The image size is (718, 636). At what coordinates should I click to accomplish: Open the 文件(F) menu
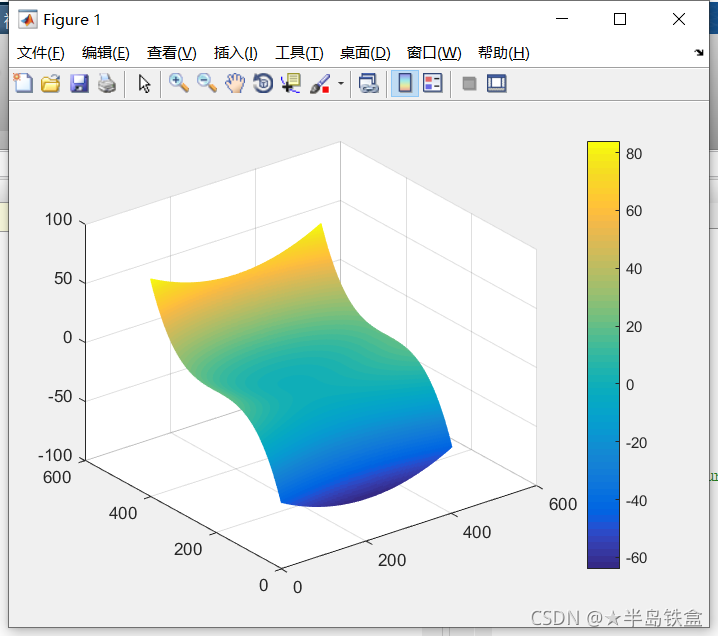pyautogui.click(x=41, y=53)
